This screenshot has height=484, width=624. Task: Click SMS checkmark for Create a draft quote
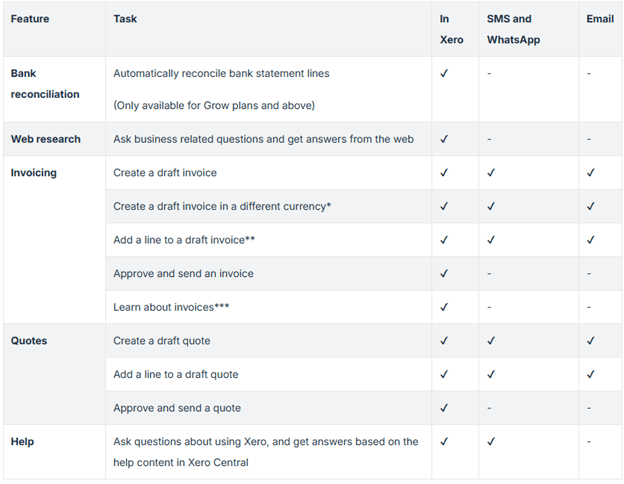tap(491, 341)
